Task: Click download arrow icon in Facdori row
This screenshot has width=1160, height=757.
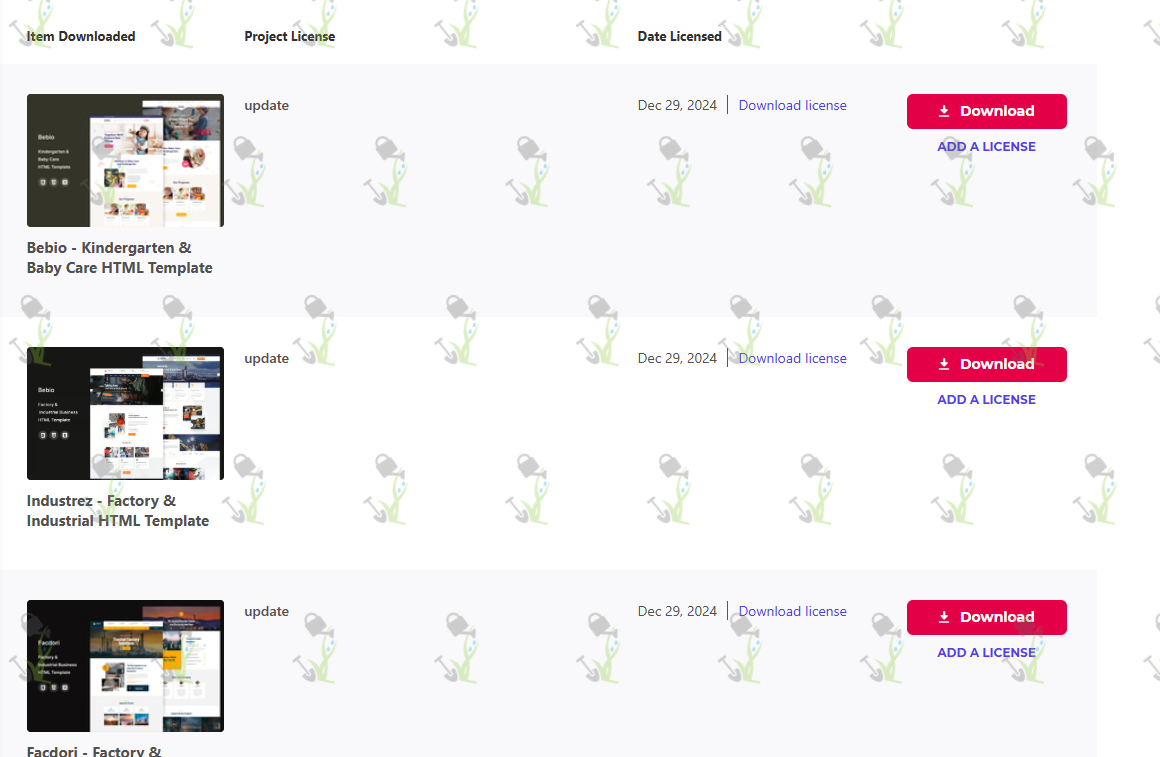Action: [944, 617]
